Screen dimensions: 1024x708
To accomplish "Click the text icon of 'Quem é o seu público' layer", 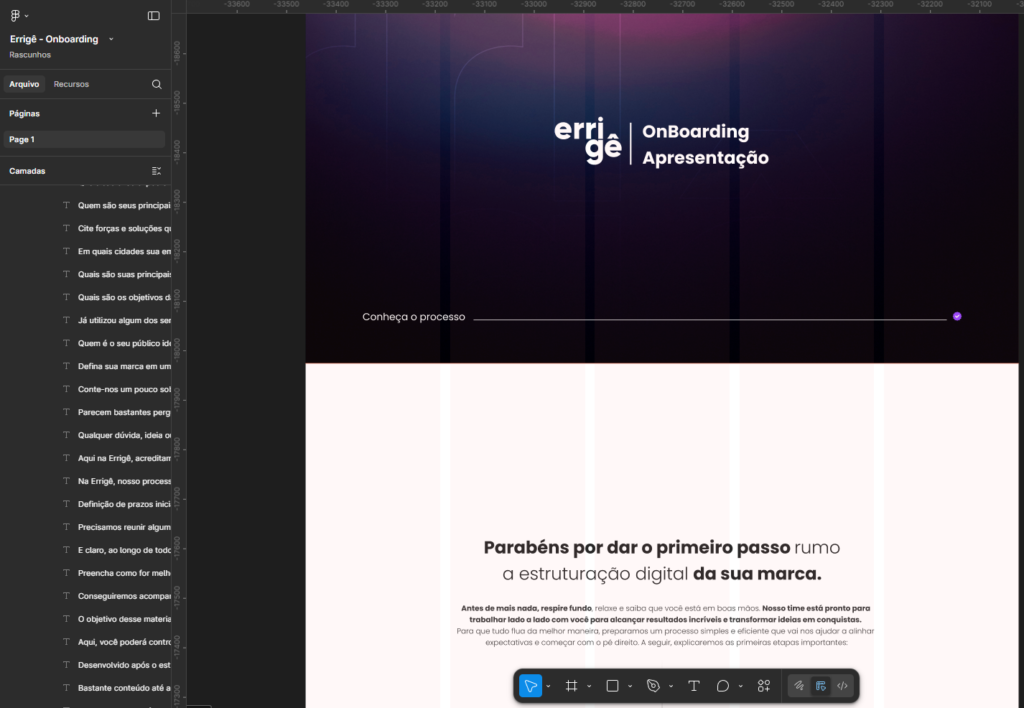I will point(66,343).
